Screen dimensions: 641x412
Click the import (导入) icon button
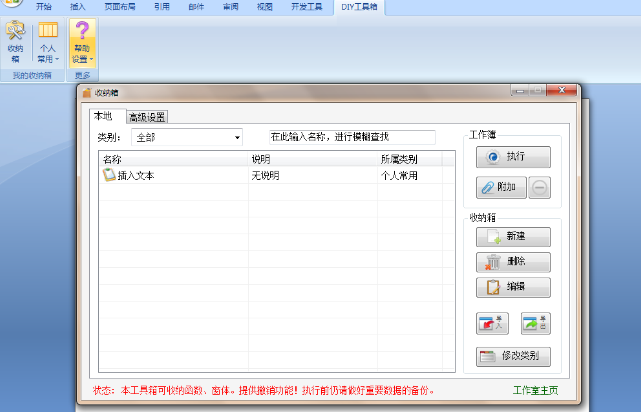(x=491, y=323)
